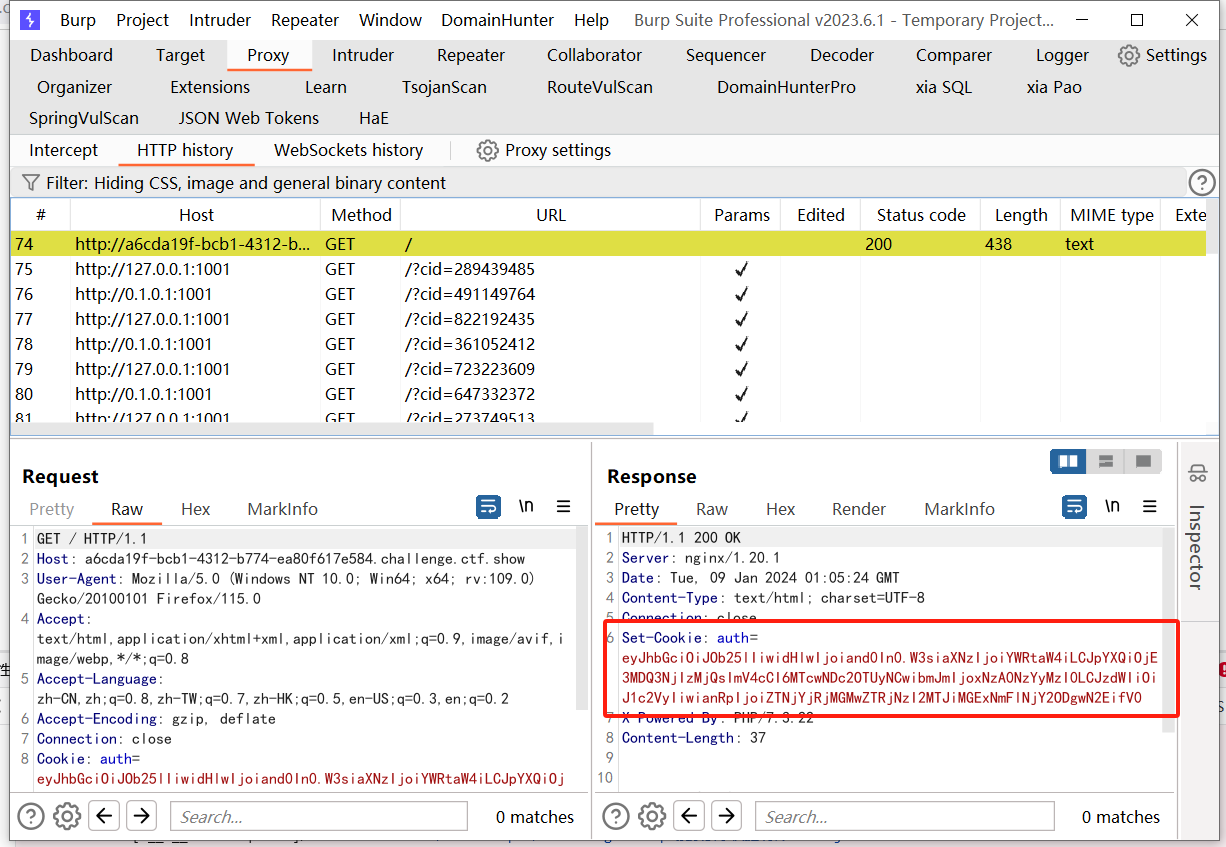Toggle \n non-printable chars in Request panel
Image resolution: width=1226 pixels, height=847 pixels.
526,507
